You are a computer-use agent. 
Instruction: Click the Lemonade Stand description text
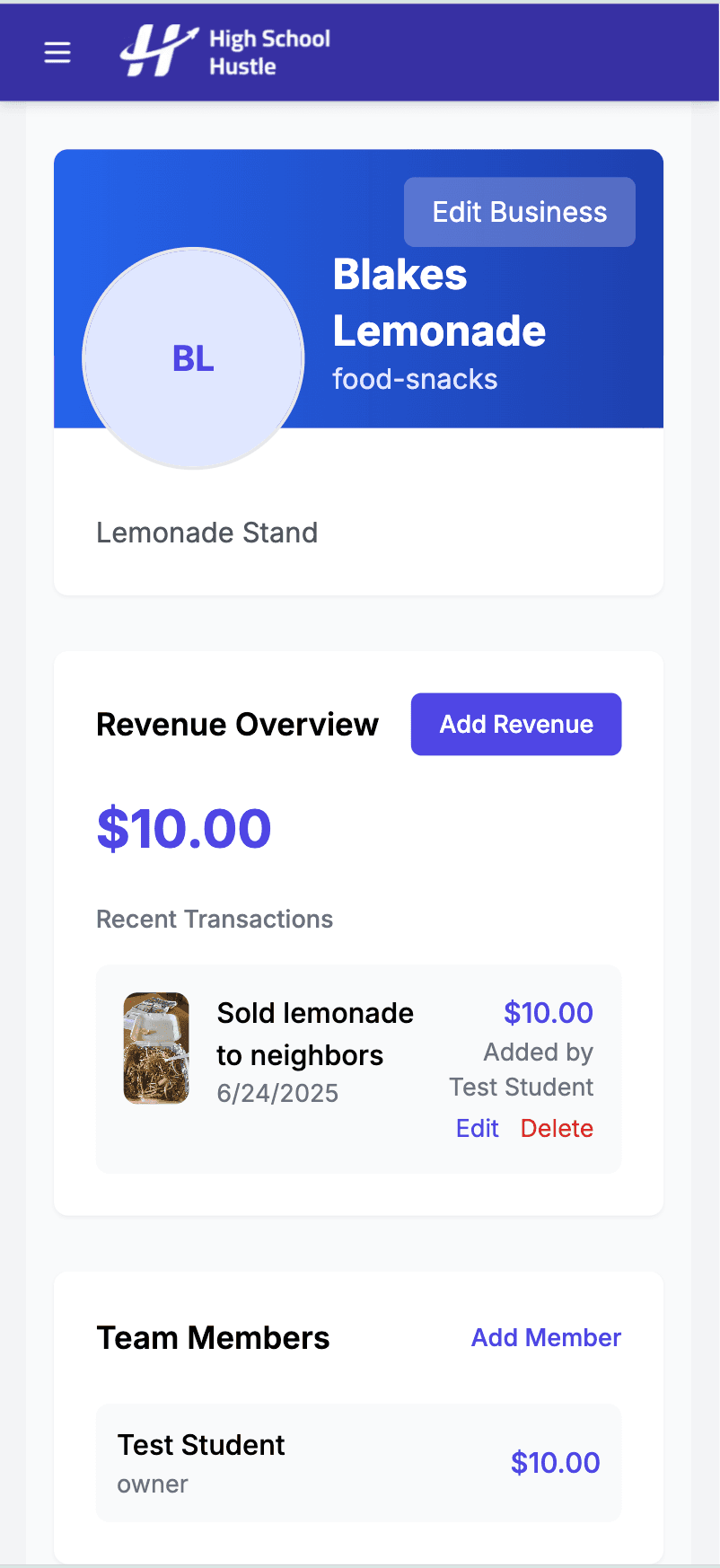click(207, 533)
